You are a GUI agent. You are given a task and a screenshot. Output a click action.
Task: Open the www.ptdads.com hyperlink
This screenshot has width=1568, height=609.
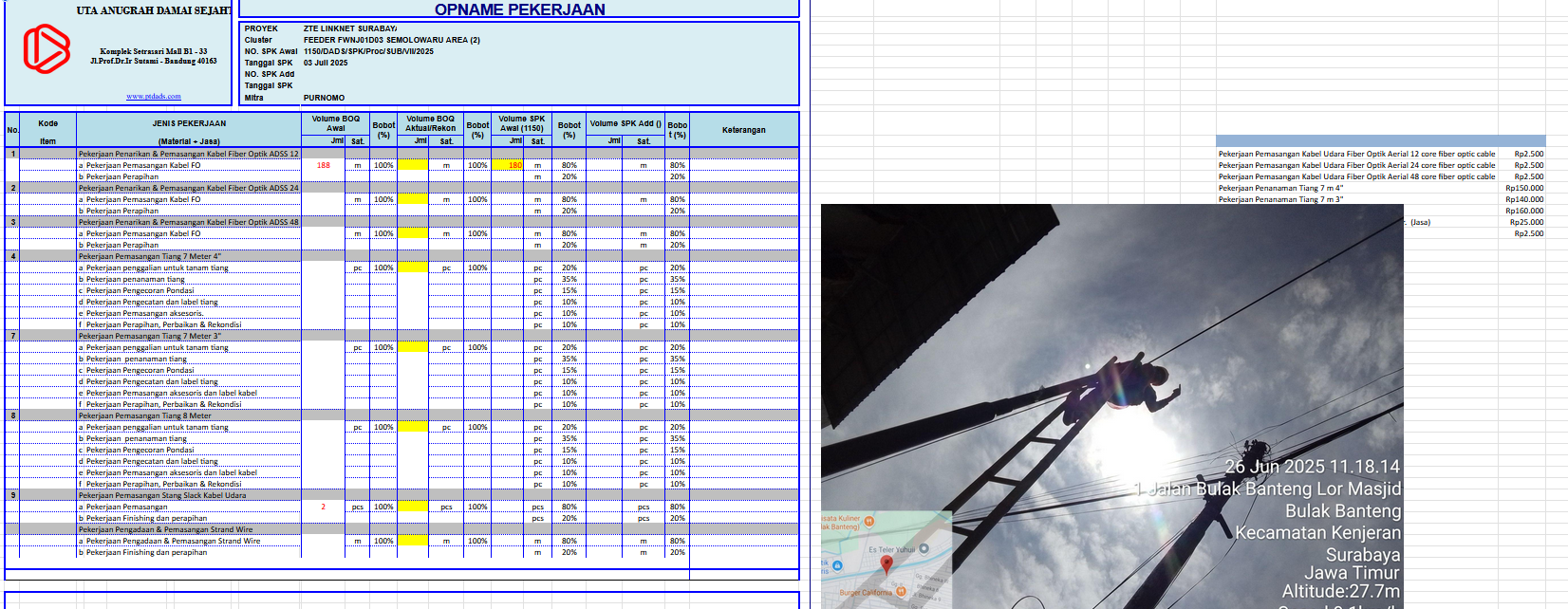coord(153,97)
